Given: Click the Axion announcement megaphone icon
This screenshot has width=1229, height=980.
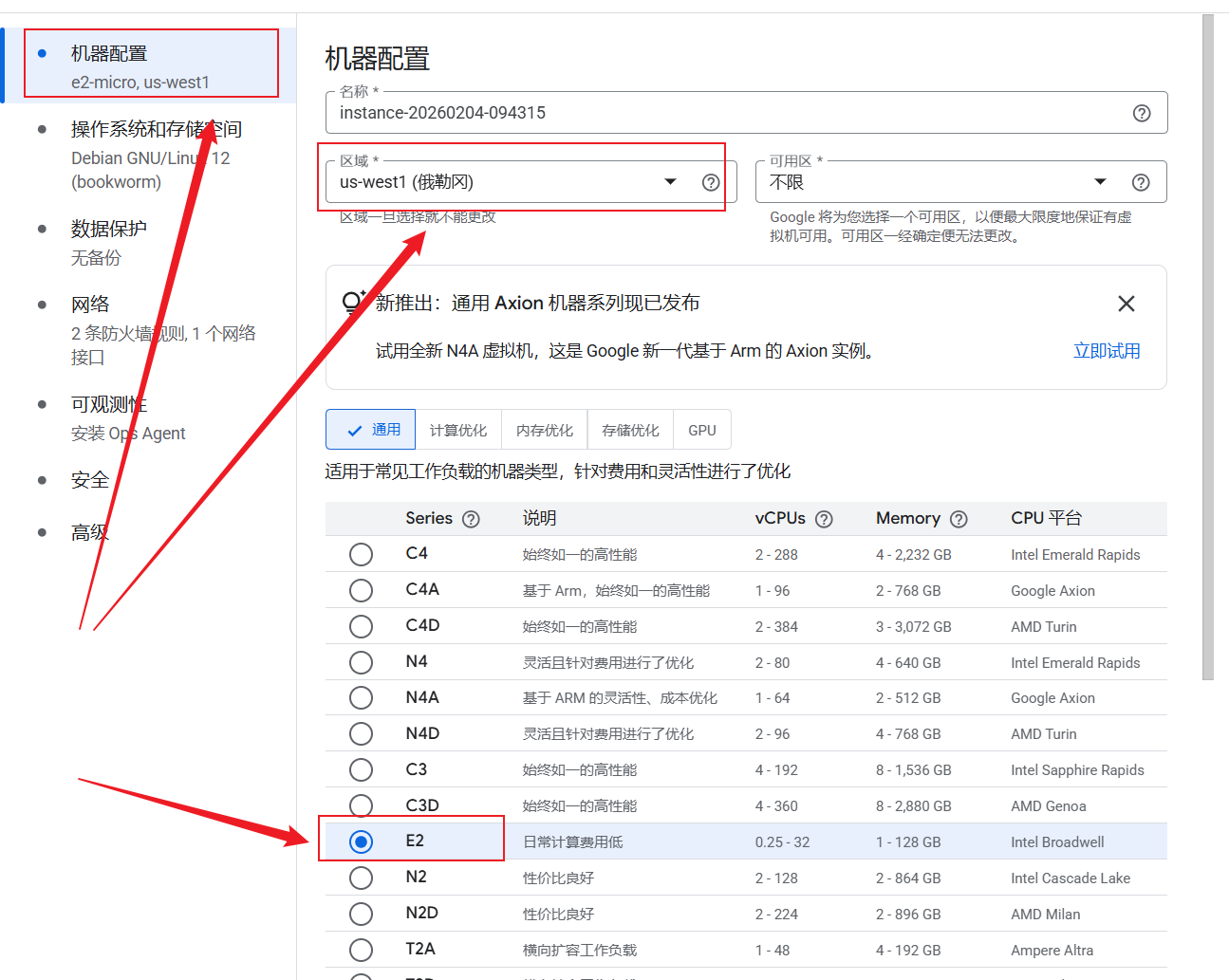Looking at the screenshot, I should pyautogui.click(x=352, y=302).
